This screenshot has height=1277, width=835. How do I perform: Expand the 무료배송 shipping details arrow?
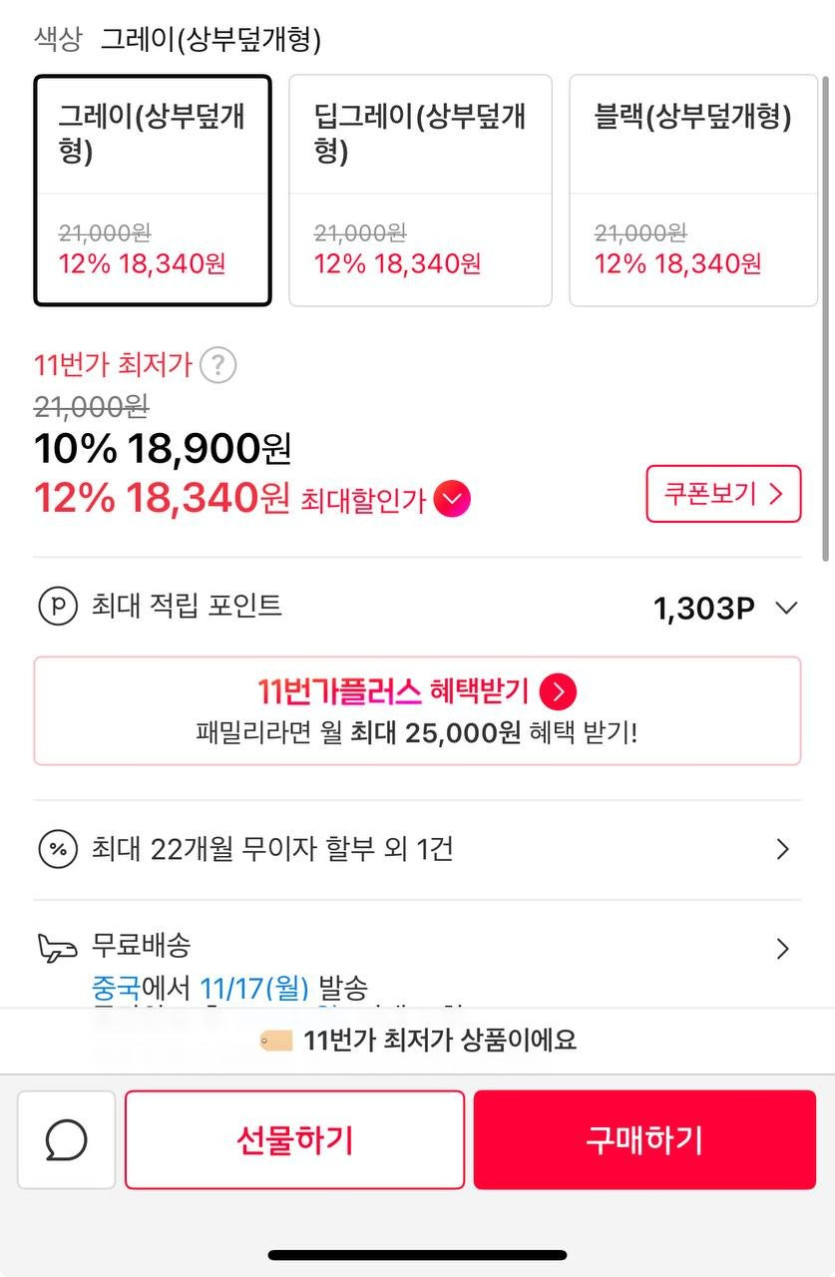[783, 948]
